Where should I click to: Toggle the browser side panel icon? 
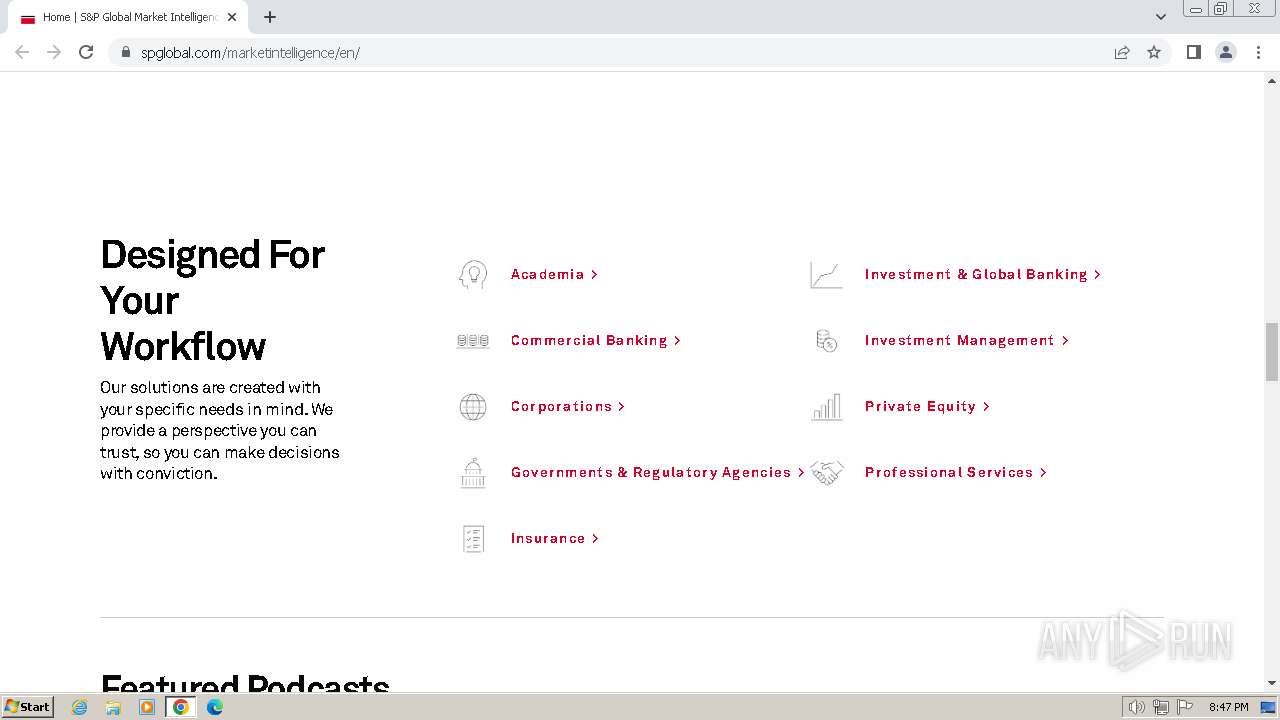point(1193,52)
